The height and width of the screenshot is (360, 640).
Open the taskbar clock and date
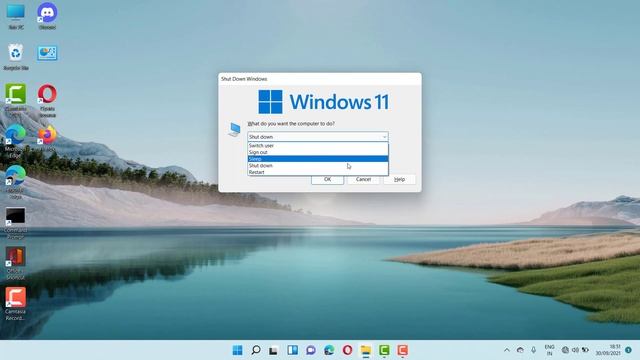(x=608, y=350)
